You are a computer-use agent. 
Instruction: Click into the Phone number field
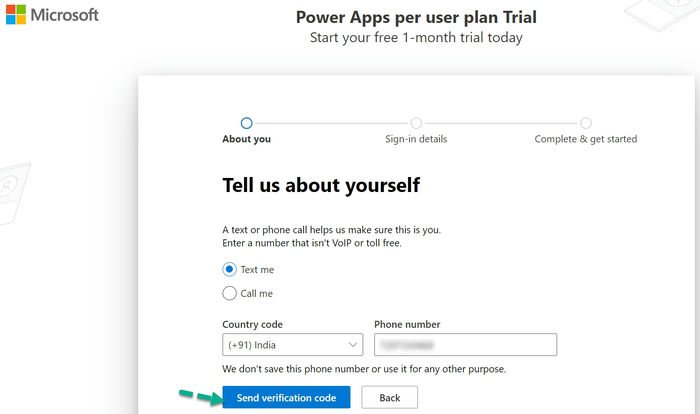pyautogui.click(x=465, y=345)
